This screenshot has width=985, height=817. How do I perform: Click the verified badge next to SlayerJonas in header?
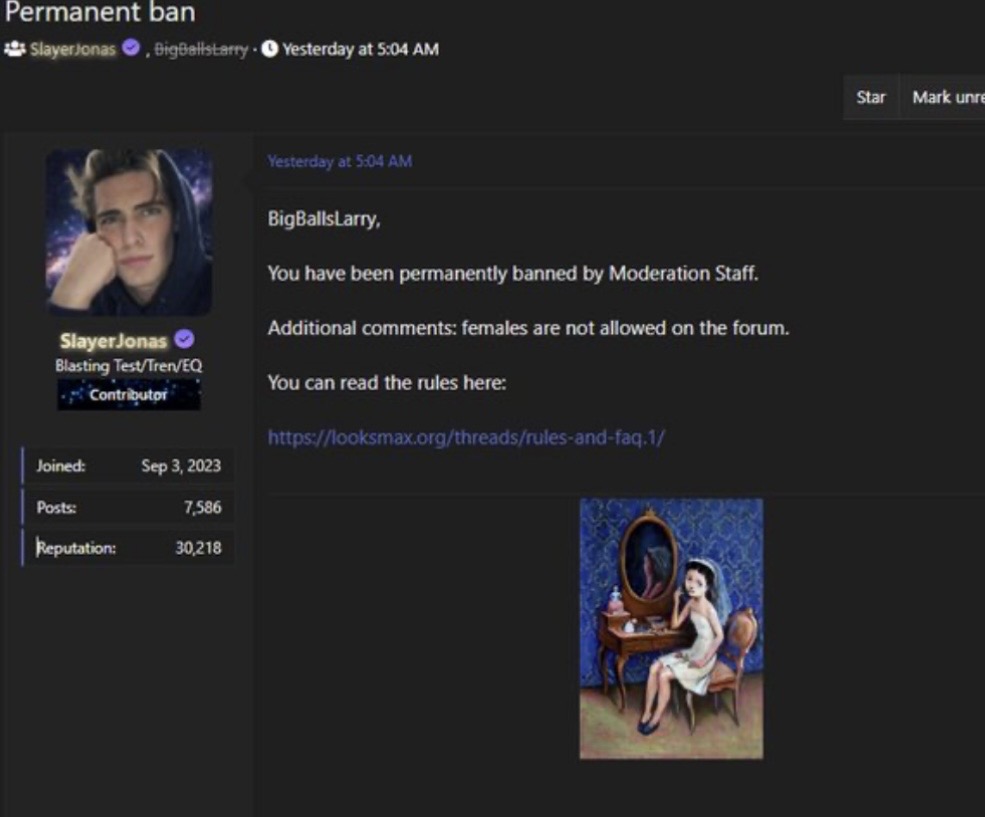tap(131, 48)
